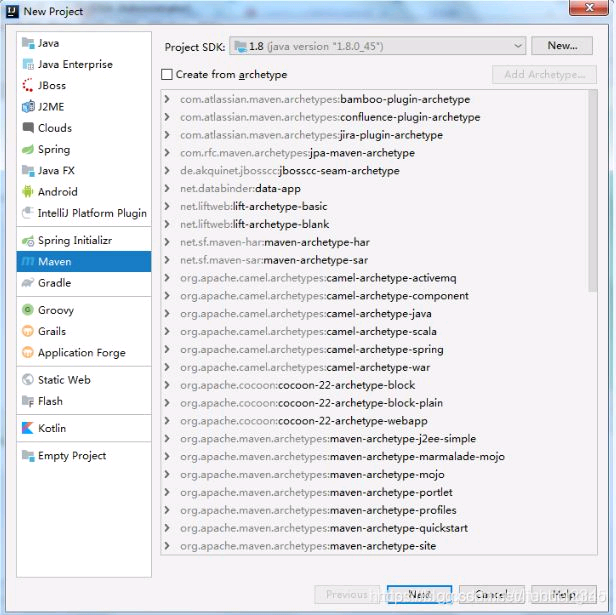The height and width of the screenshot is (615, 616).
Task: Expand bamboo-plugin-archetype entry
Action: [167, 99]
